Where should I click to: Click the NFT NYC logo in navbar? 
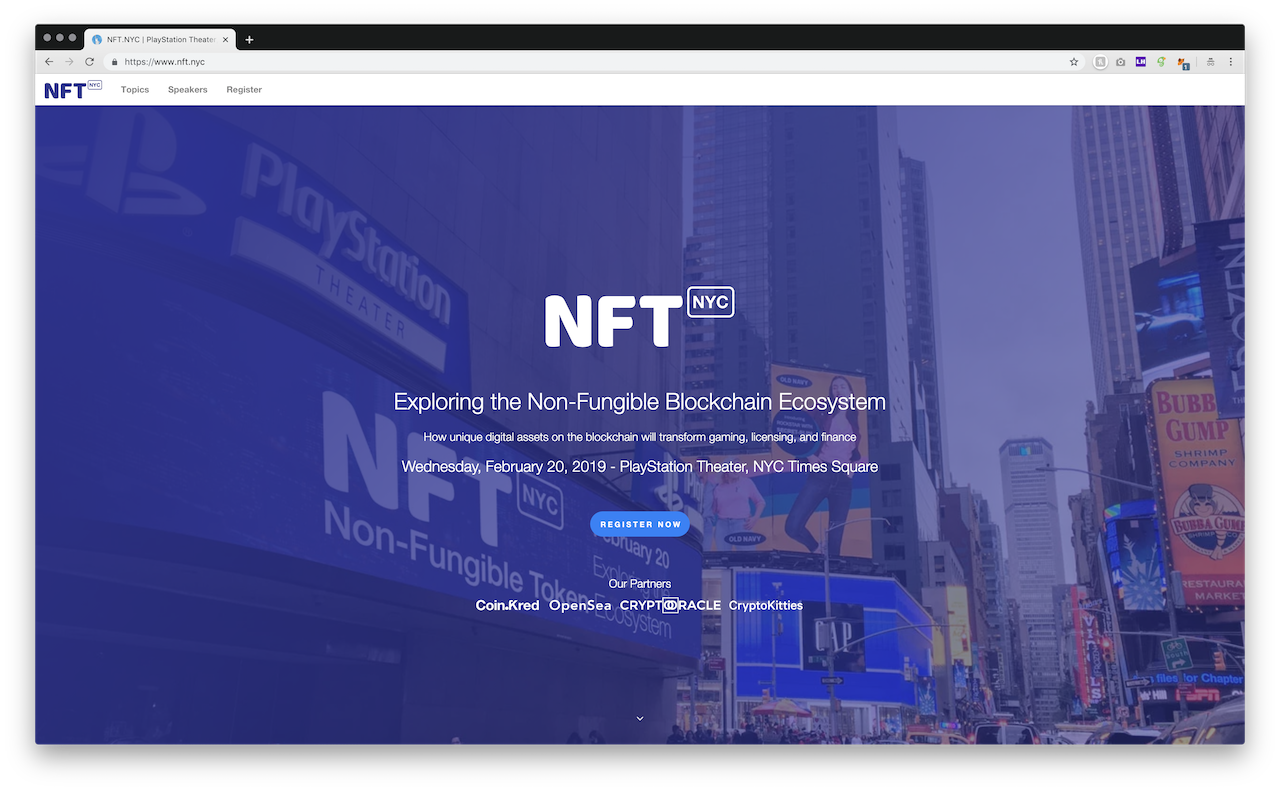(73, 90)
